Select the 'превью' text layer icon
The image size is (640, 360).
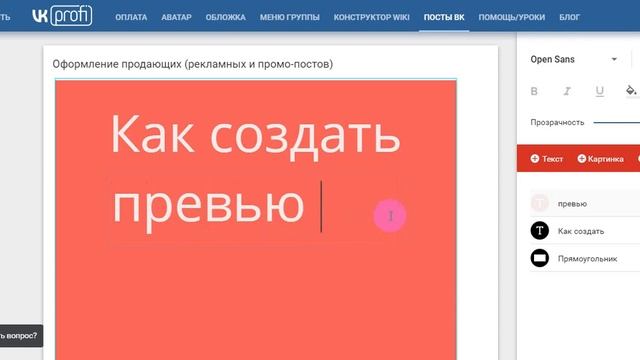540,203
